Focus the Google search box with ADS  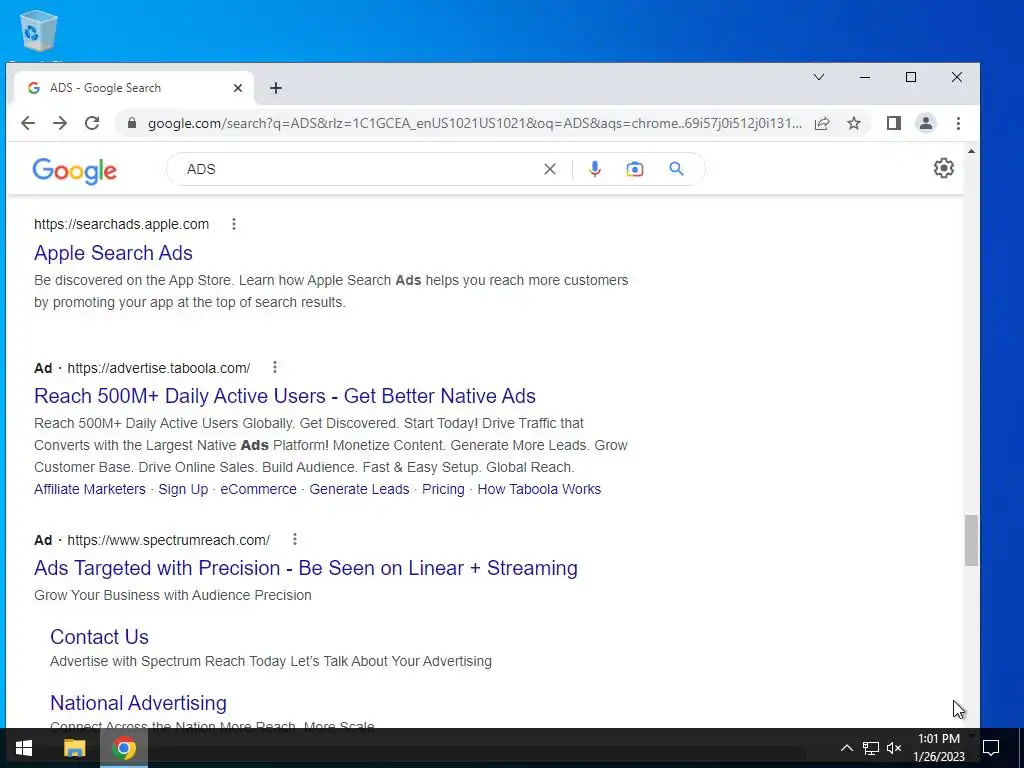click(359, 169)
